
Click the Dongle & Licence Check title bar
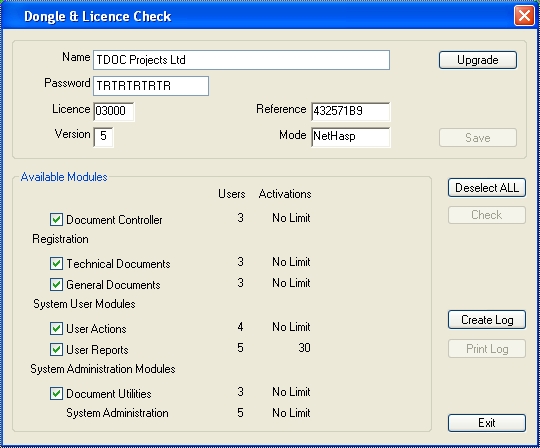(x=257, y=16)
